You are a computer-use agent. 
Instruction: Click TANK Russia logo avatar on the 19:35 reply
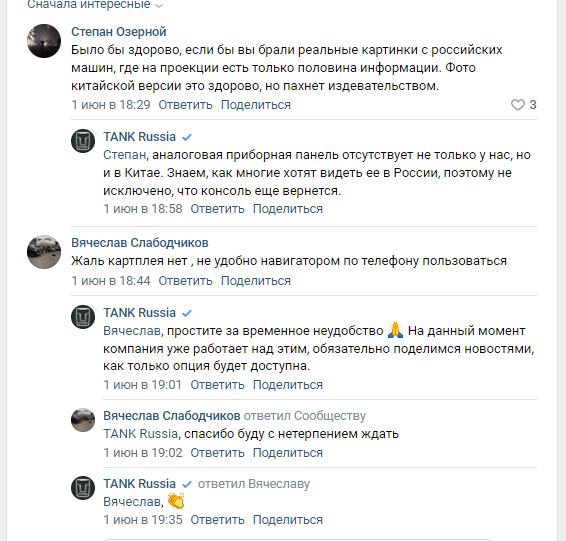(83, 488)
